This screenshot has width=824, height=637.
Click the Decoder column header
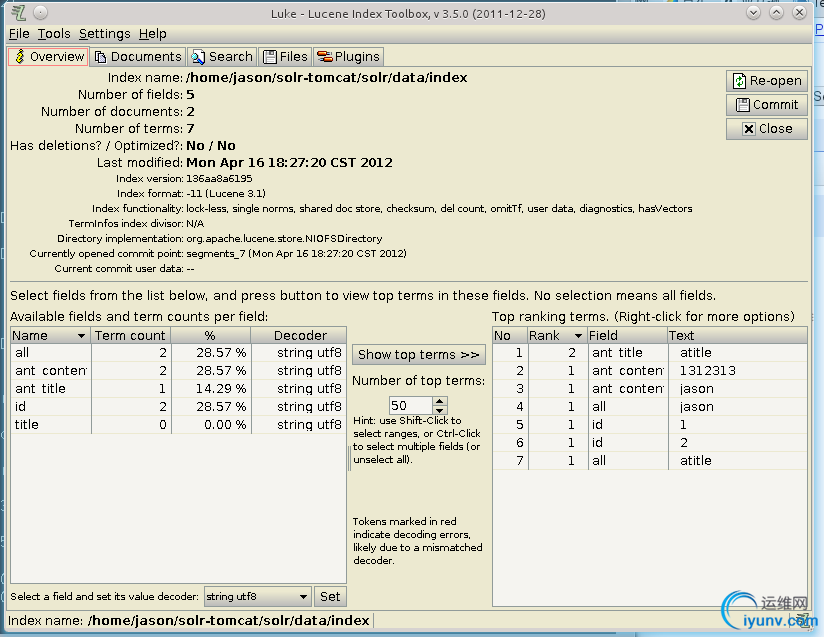298,335
